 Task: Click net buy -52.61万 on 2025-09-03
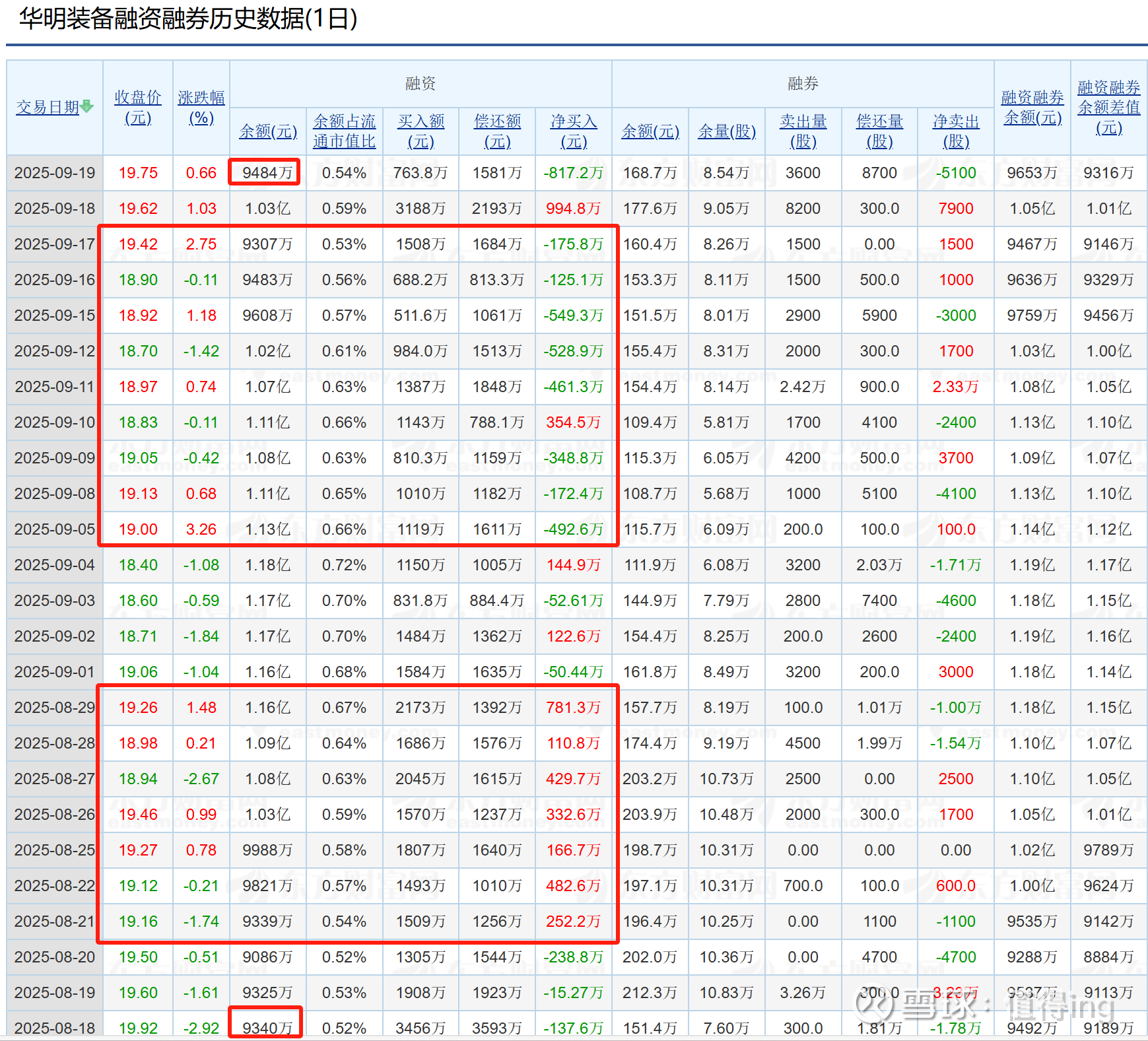pos(574,601)
